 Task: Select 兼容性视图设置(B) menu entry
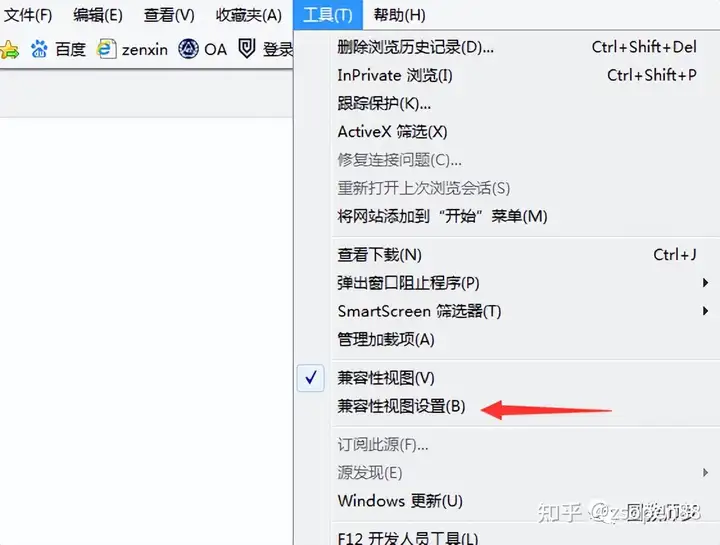pos(401,406)
